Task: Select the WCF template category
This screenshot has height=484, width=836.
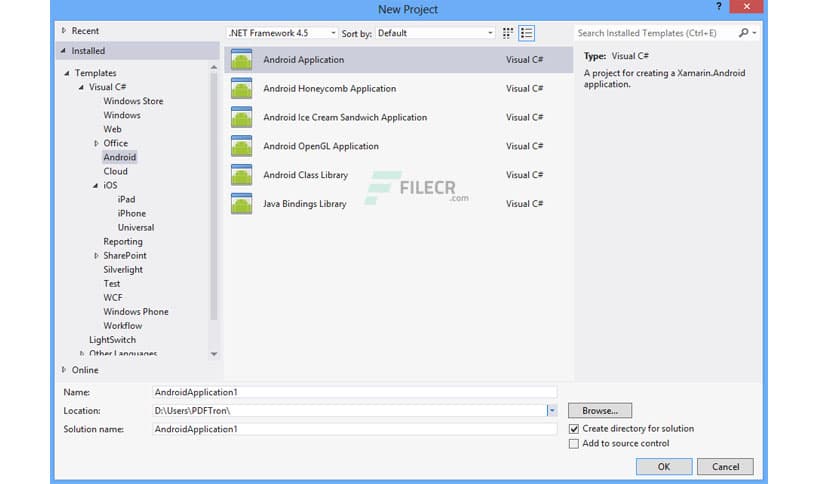Action: tap(113, 297)
